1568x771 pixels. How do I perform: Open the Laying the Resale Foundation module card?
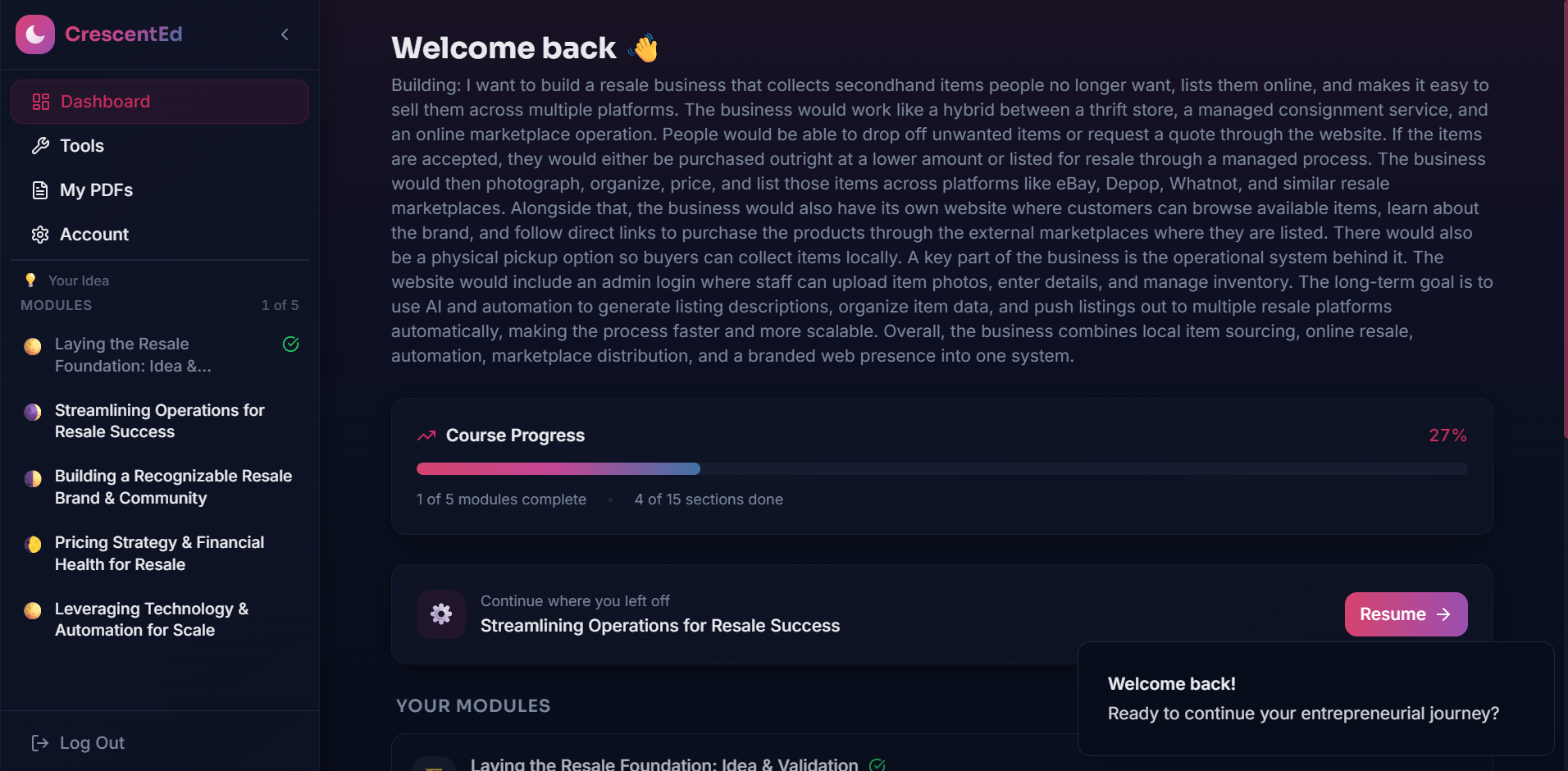click(941, 753)
